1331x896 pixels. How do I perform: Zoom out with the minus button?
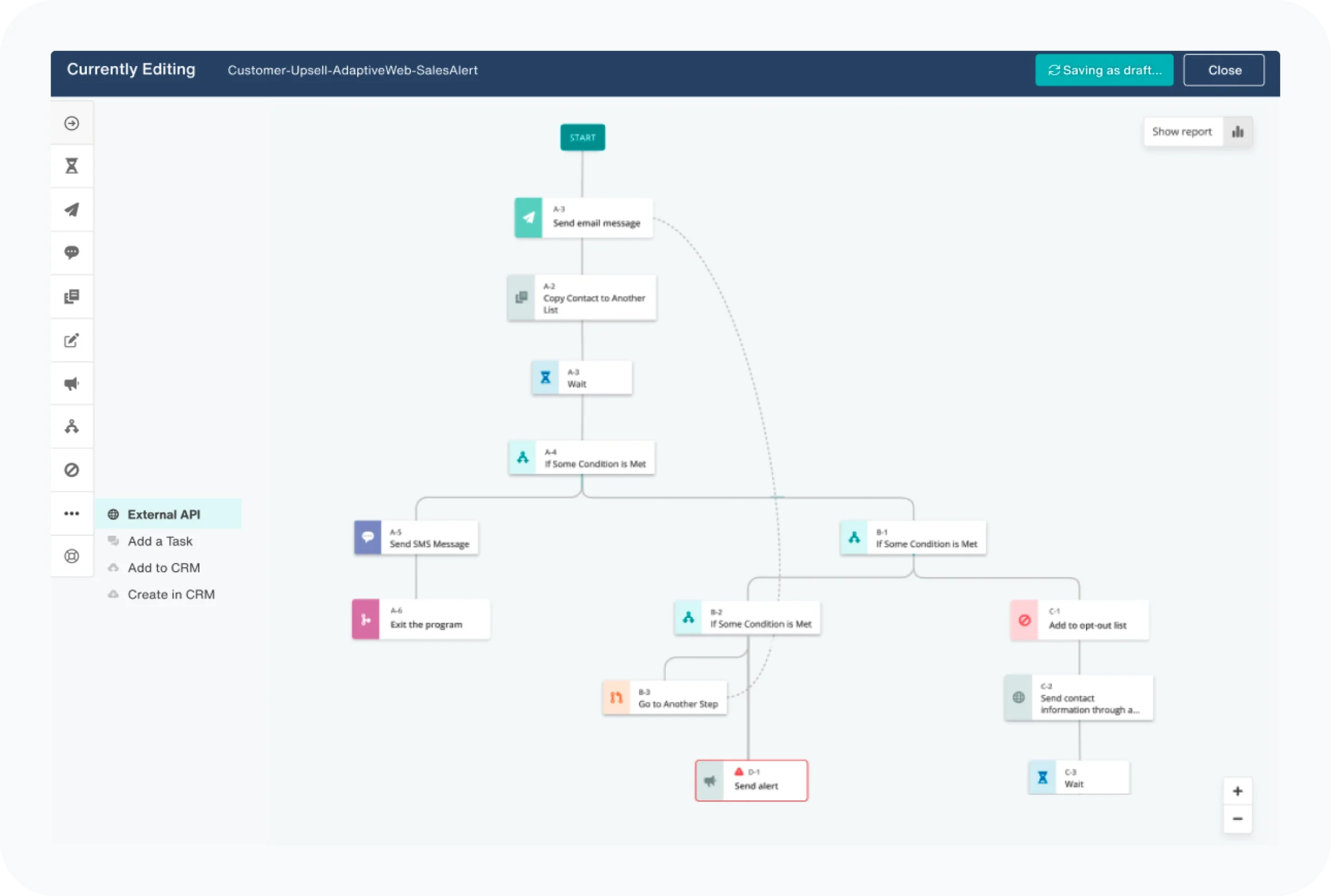coord(1237,819)
